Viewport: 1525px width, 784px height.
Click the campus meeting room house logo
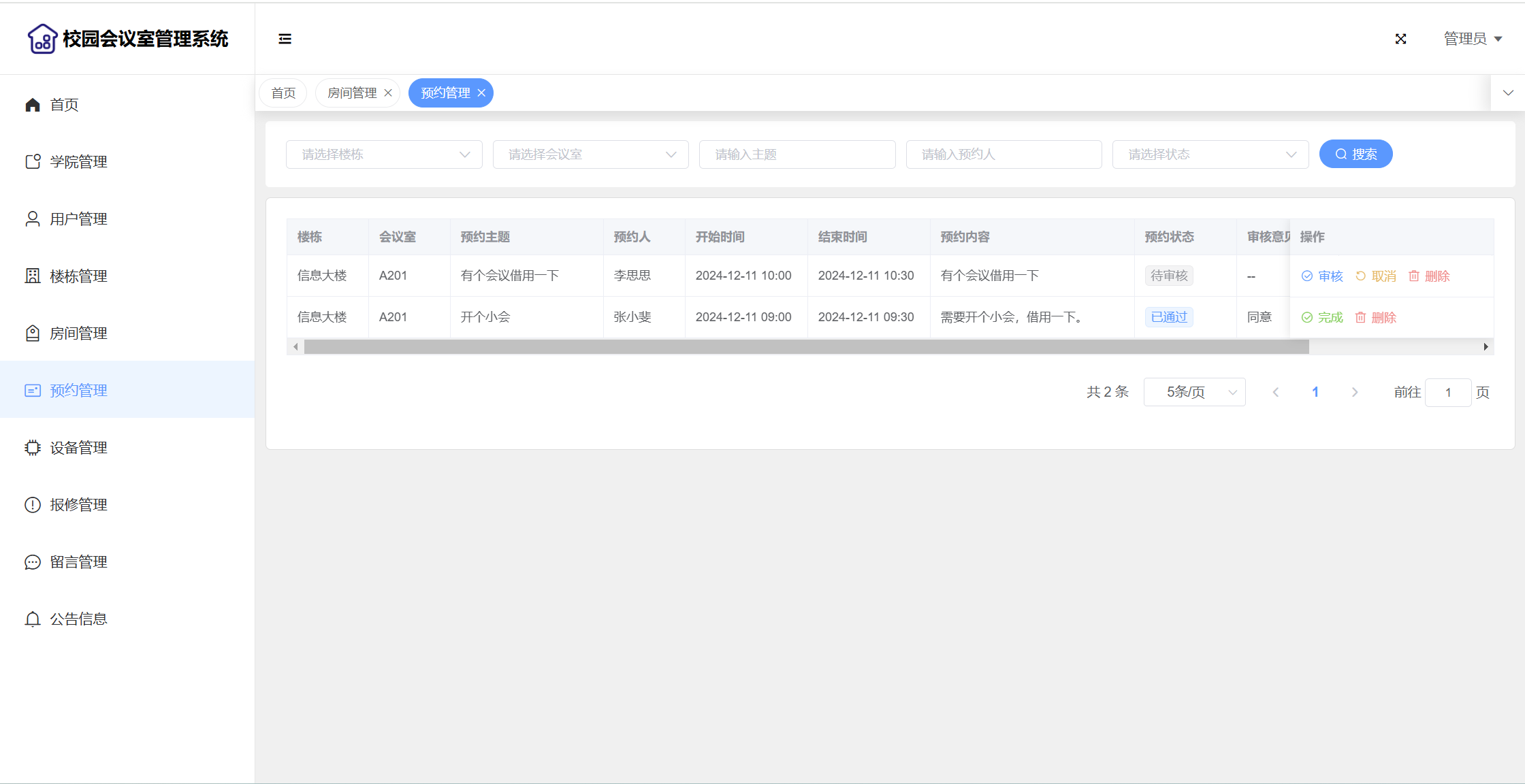(x=42, y=39)
